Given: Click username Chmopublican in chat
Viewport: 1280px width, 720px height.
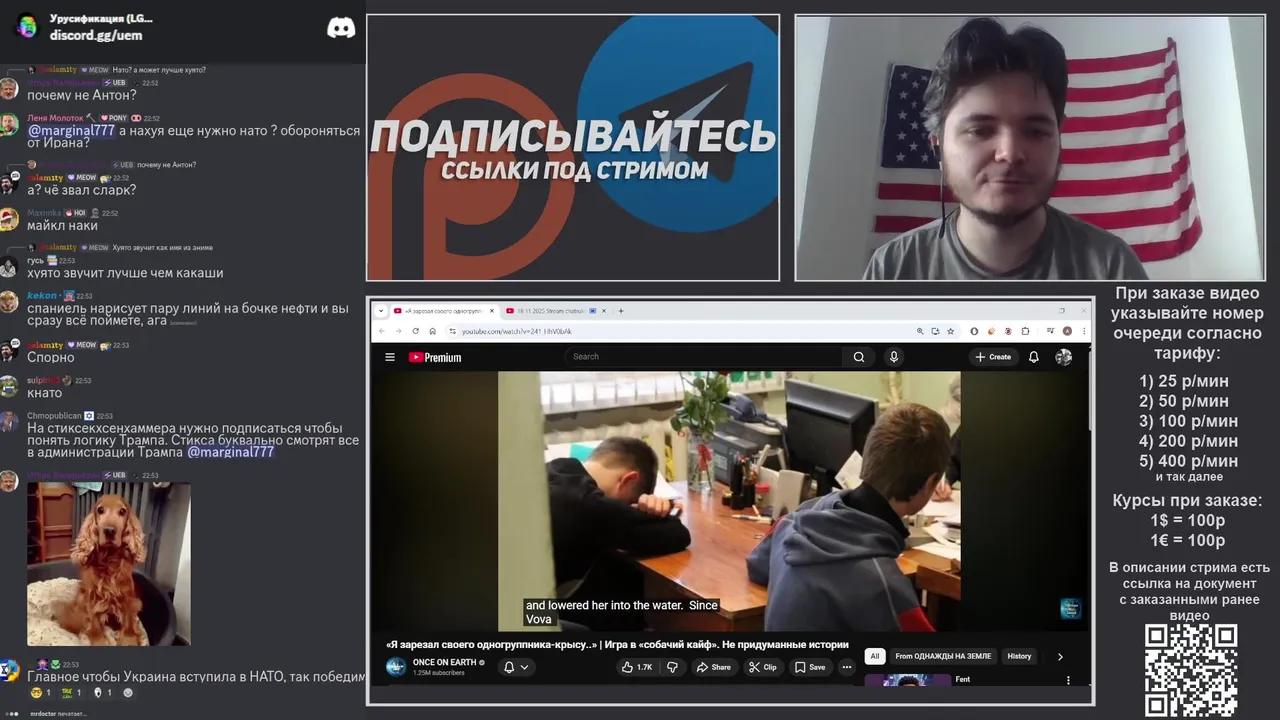Looking at the screenshot, I should (53, 416).
